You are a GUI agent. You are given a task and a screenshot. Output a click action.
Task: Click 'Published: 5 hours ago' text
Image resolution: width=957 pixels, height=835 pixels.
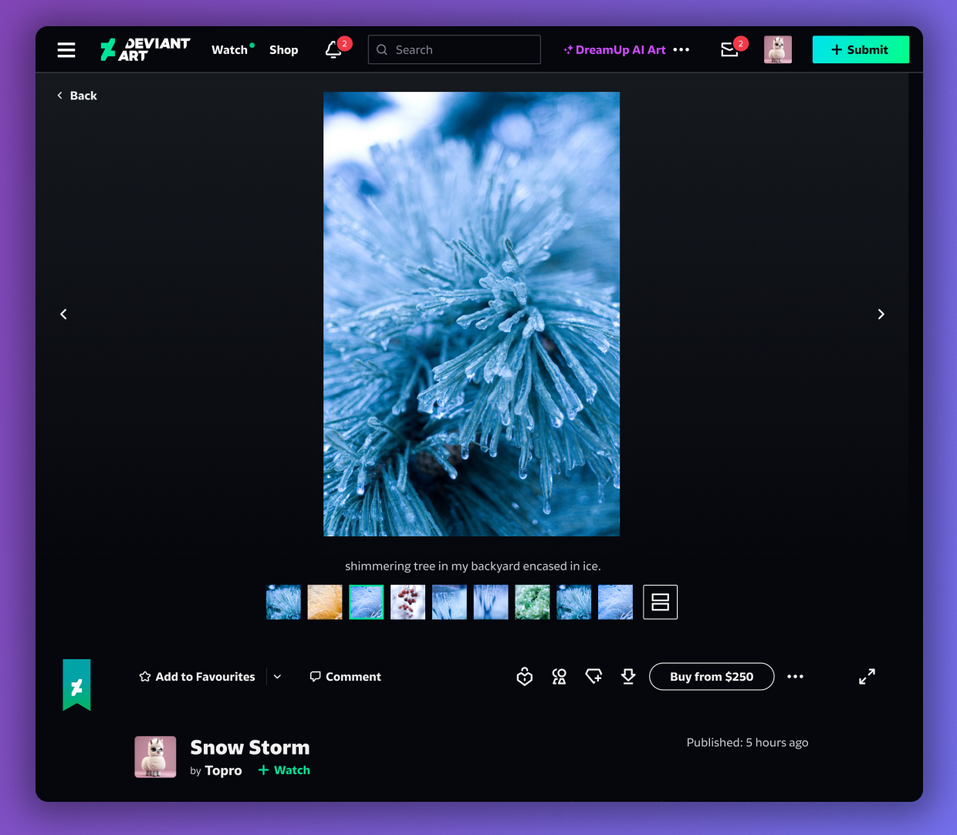(x=747, y=742)
